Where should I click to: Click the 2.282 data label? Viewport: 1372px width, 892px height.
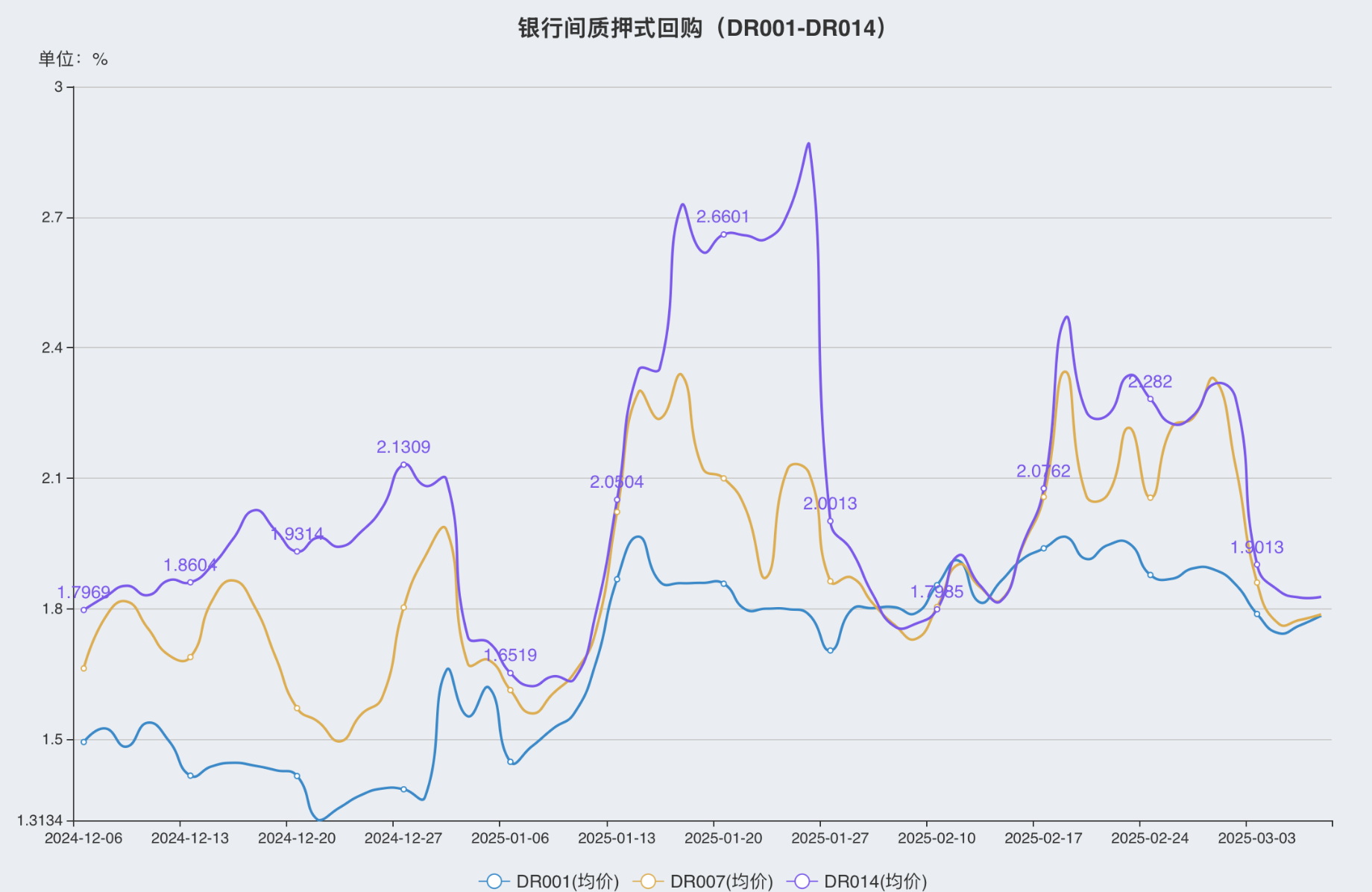tap(1150, 381)
